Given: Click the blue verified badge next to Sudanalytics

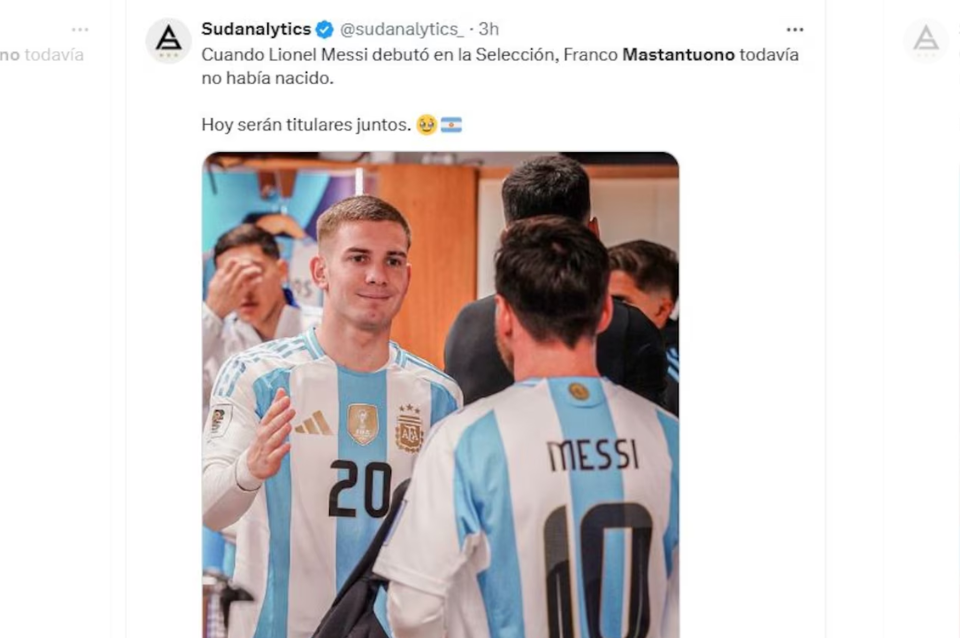Looking at the screenshot, I should tap(324, 29).
